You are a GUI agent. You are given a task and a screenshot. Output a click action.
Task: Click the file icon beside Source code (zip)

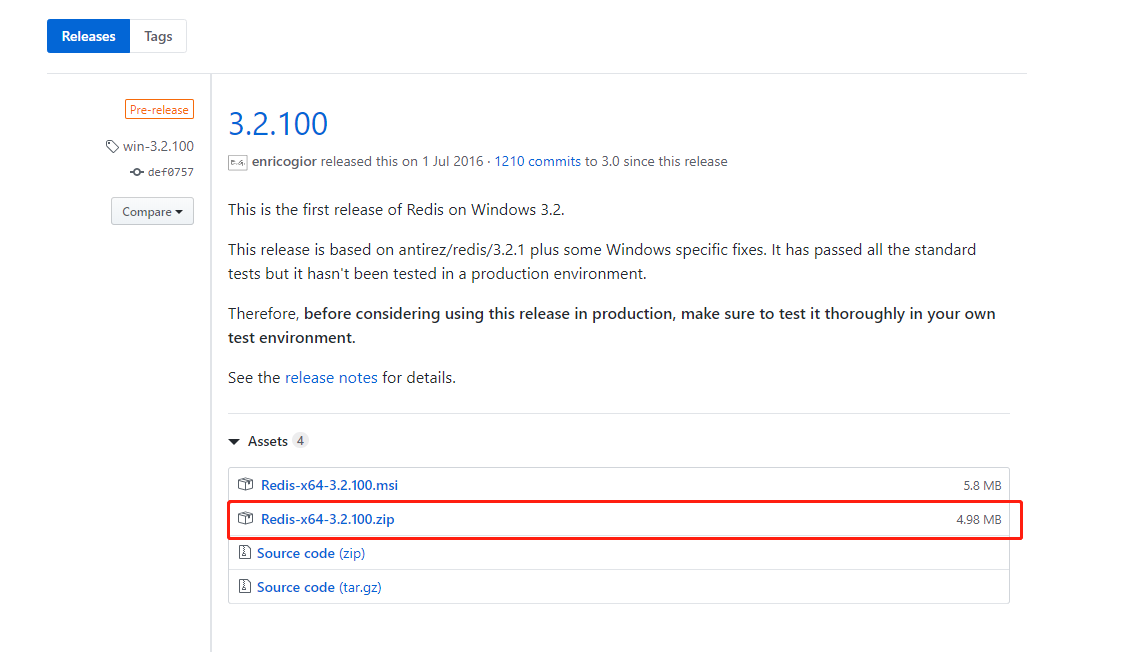pyautogui.click(x=245, y=553)
